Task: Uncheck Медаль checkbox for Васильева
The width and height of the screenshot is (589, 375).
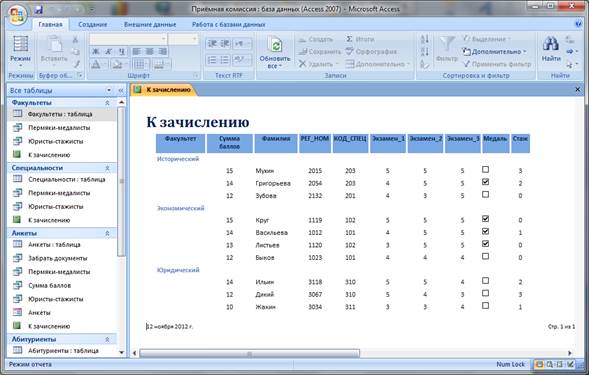Action: [485, 231]
